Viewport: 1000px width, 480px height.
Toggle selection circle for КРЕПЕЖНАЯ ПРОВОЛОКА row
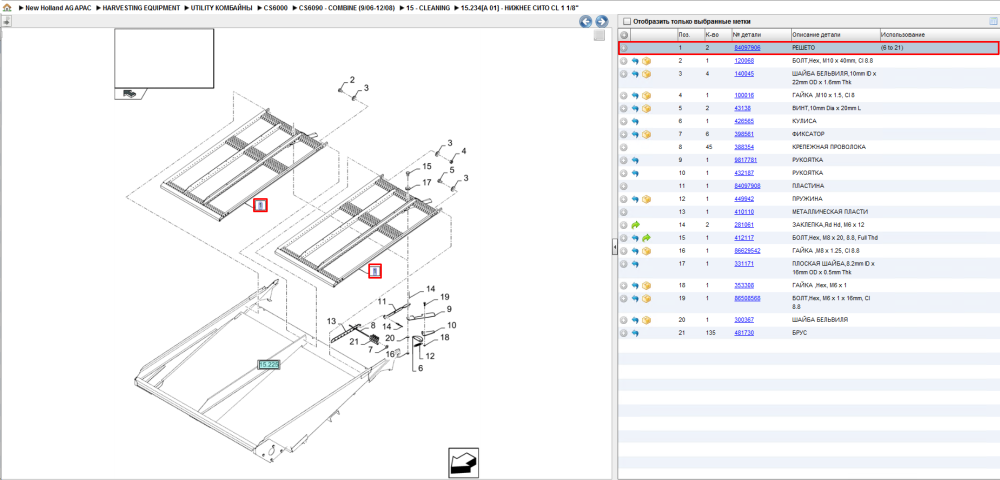(x=624, y=147)
